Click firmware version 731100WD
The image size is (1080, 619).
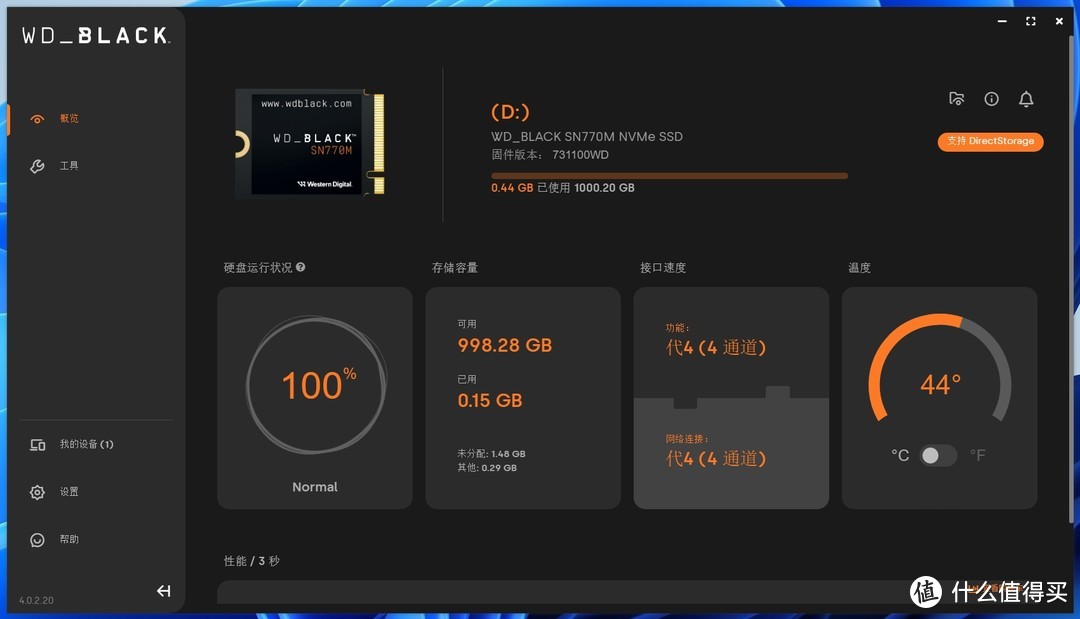coord(550,154)
